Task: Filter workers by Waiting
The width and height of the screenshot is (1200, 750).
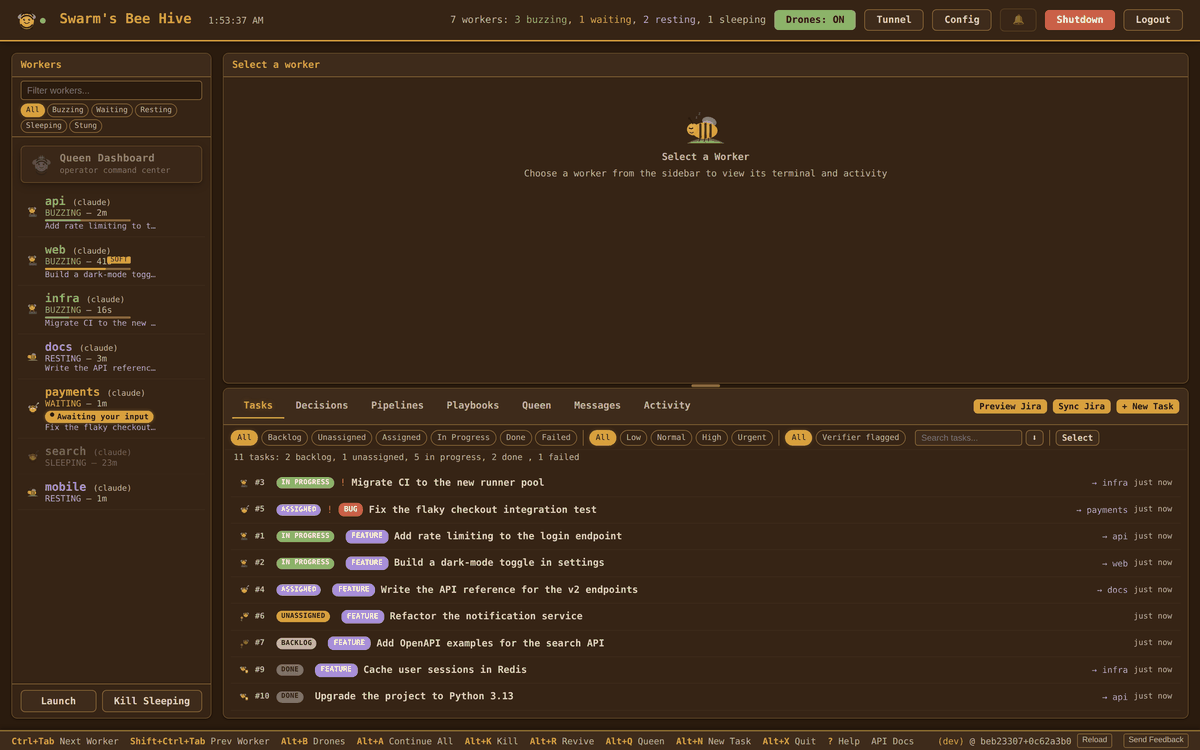Action: pyautogui.click(x=112, y=110)
